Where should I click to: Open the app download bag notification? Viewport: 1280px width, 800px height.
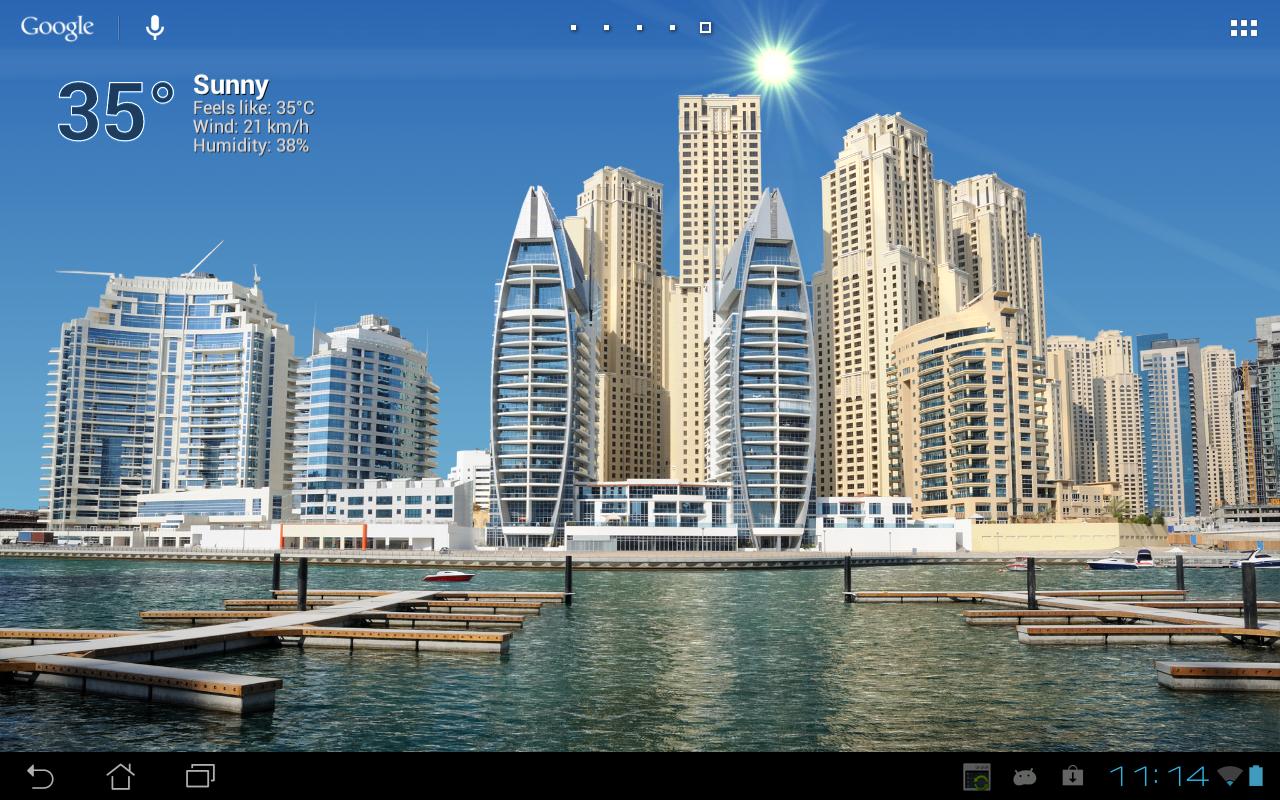(1072, 776)
